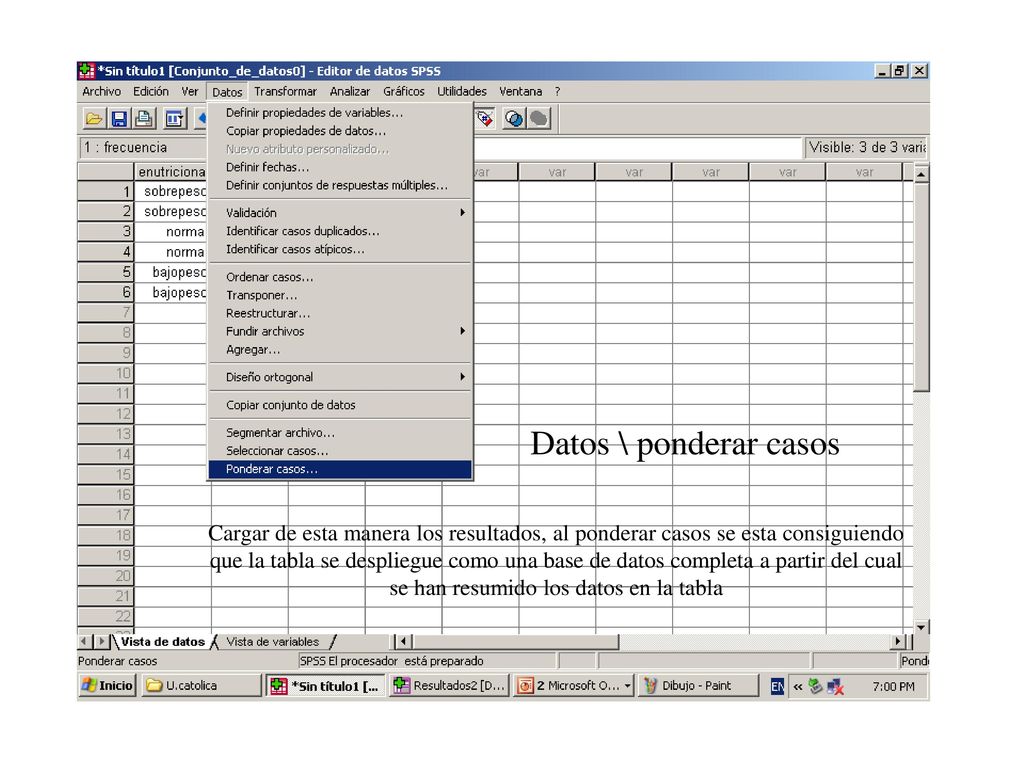Click the norma cell in row 4
This screenshot has width=1024, height=768.
click(171, 252)
